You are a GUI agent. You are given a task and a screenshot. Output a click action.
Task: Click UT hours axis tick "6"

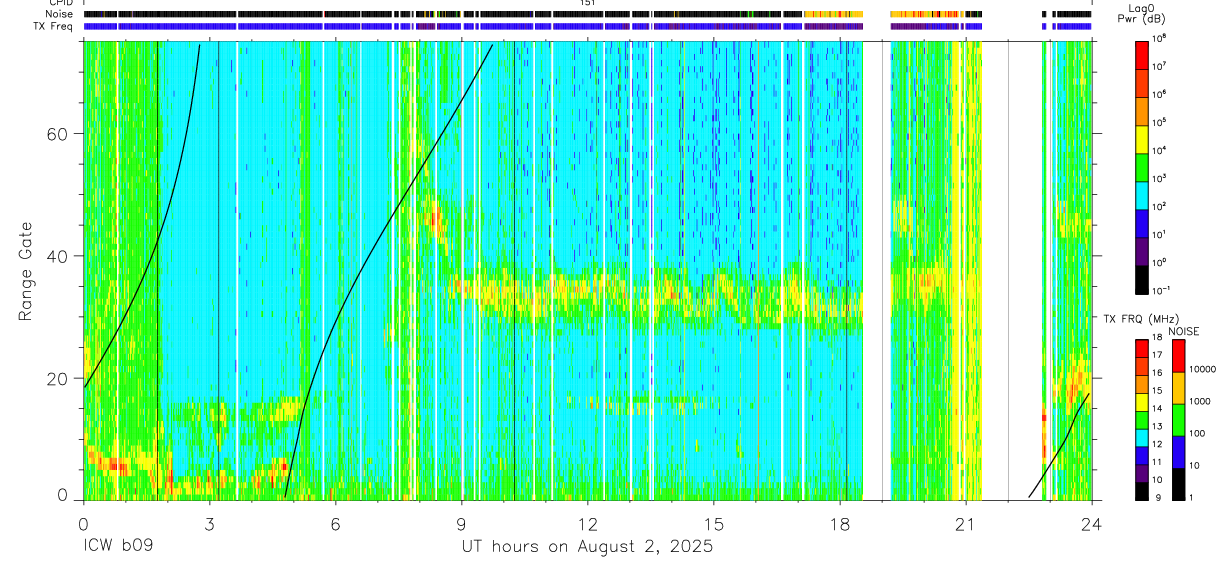pos(335,523)
